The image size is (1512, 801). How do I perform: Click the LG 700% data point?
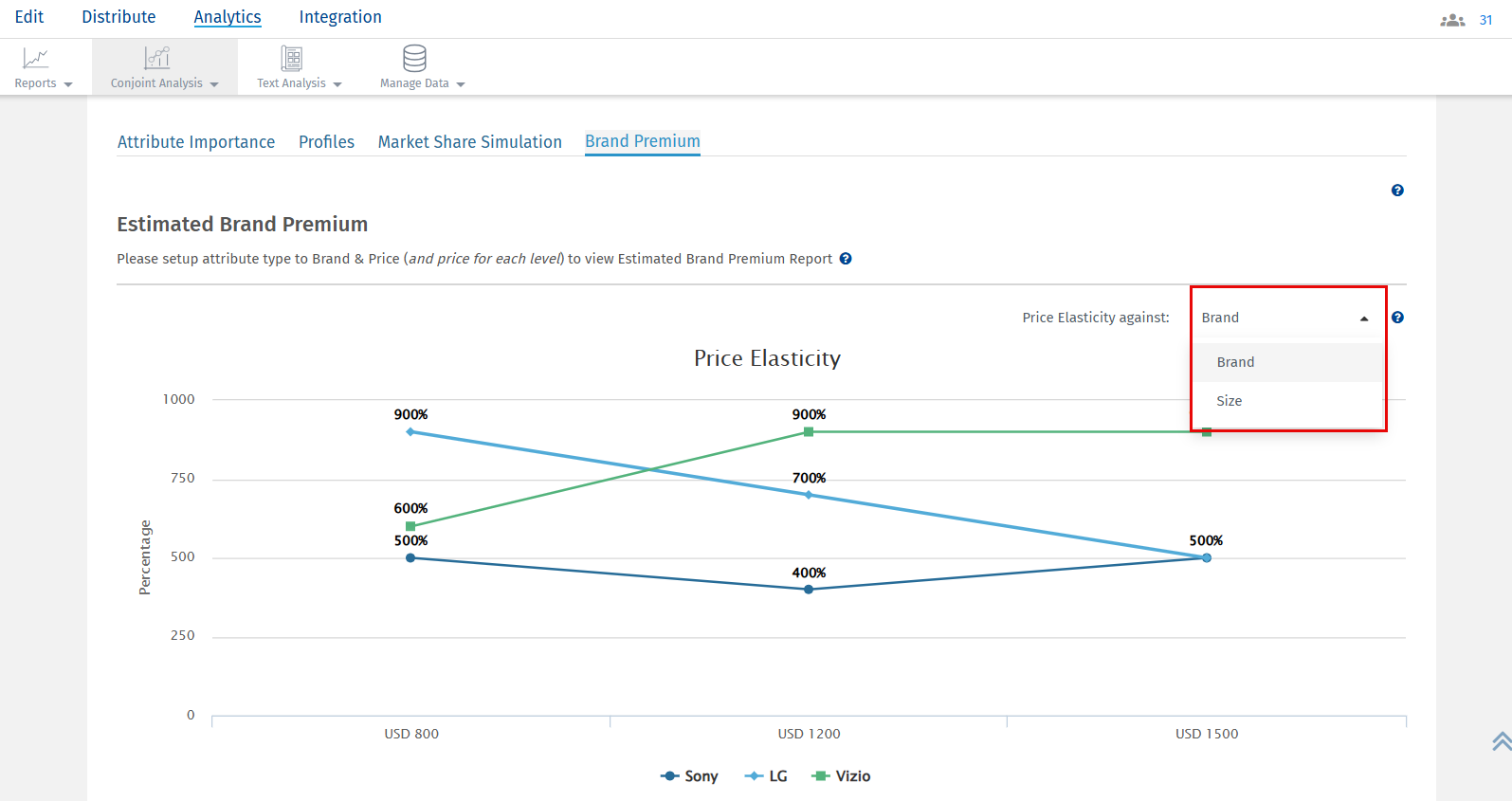click(809, 495)
